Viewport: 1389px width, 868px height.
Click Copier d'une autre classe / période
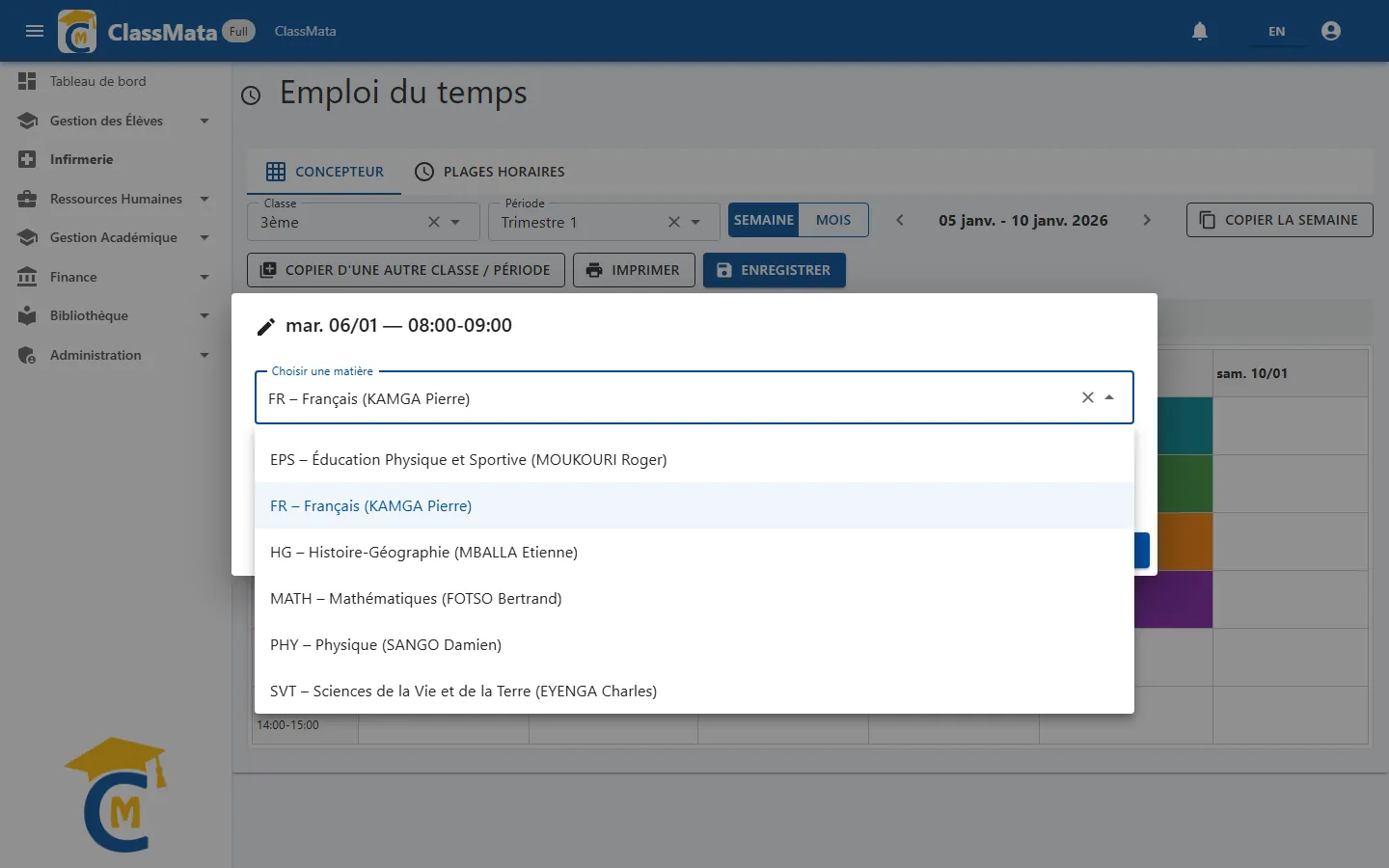point(406,270)
